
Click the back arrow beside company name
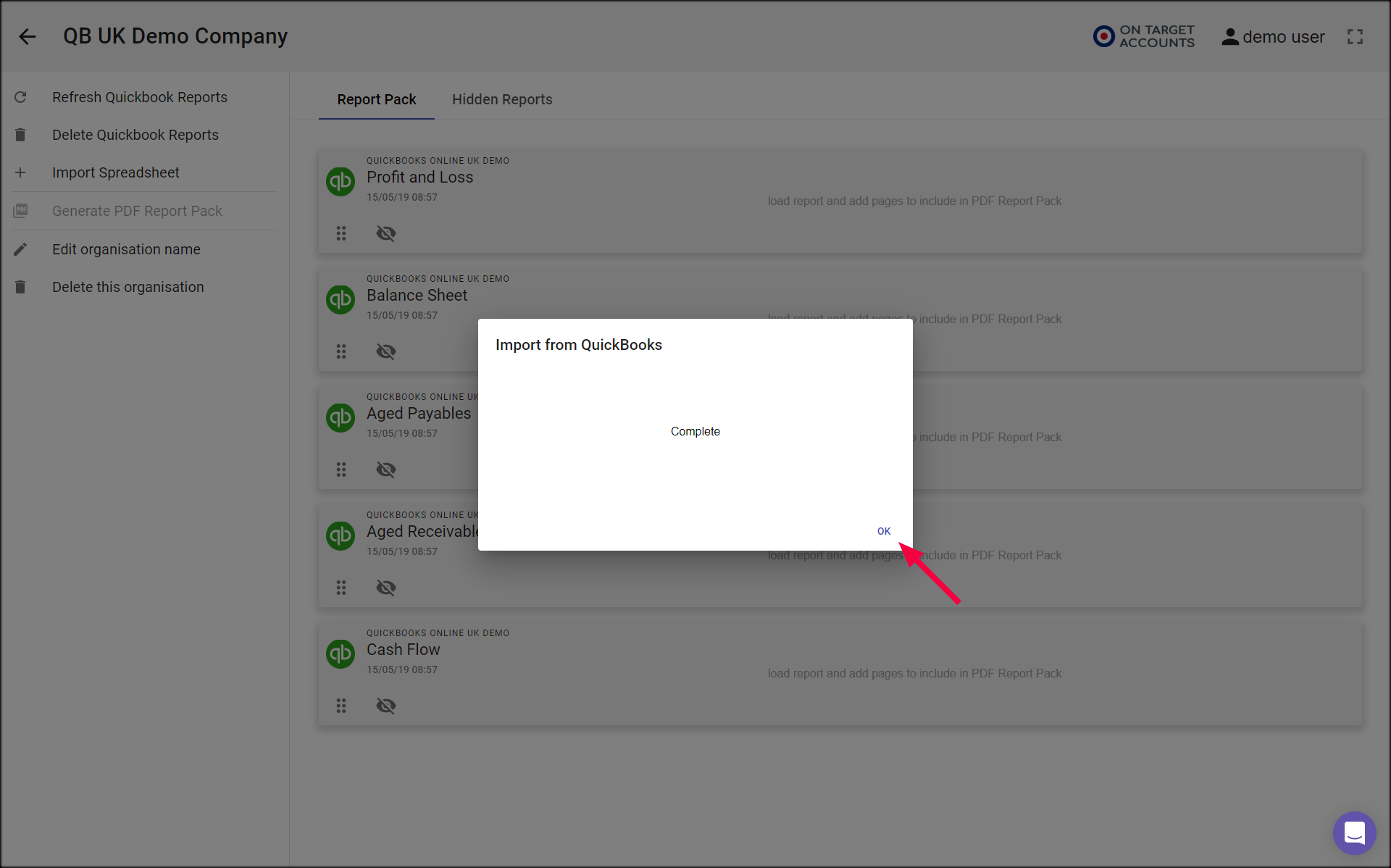click(28, 36)
